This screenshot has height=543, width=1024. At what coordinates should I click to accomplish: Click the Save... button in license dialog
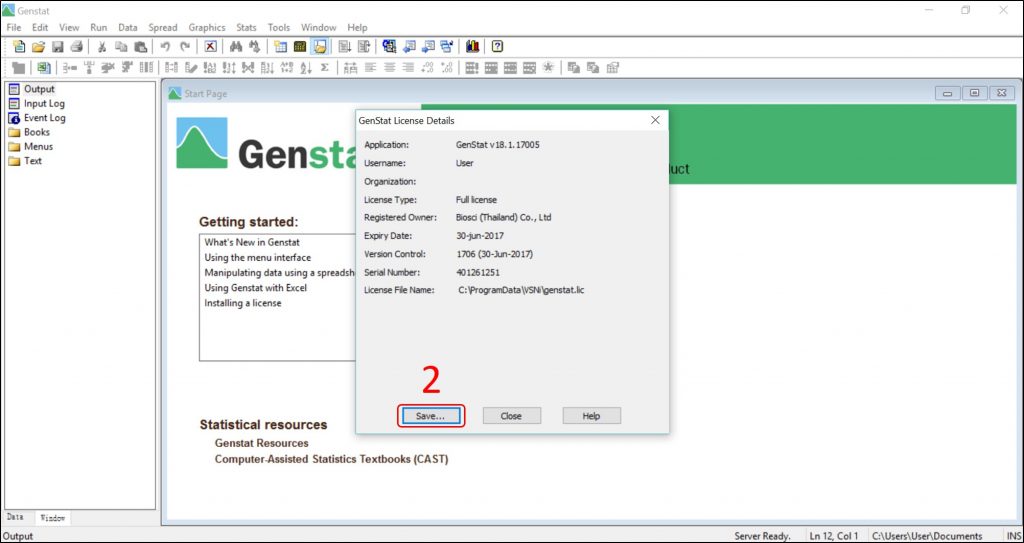coord(431,416)
